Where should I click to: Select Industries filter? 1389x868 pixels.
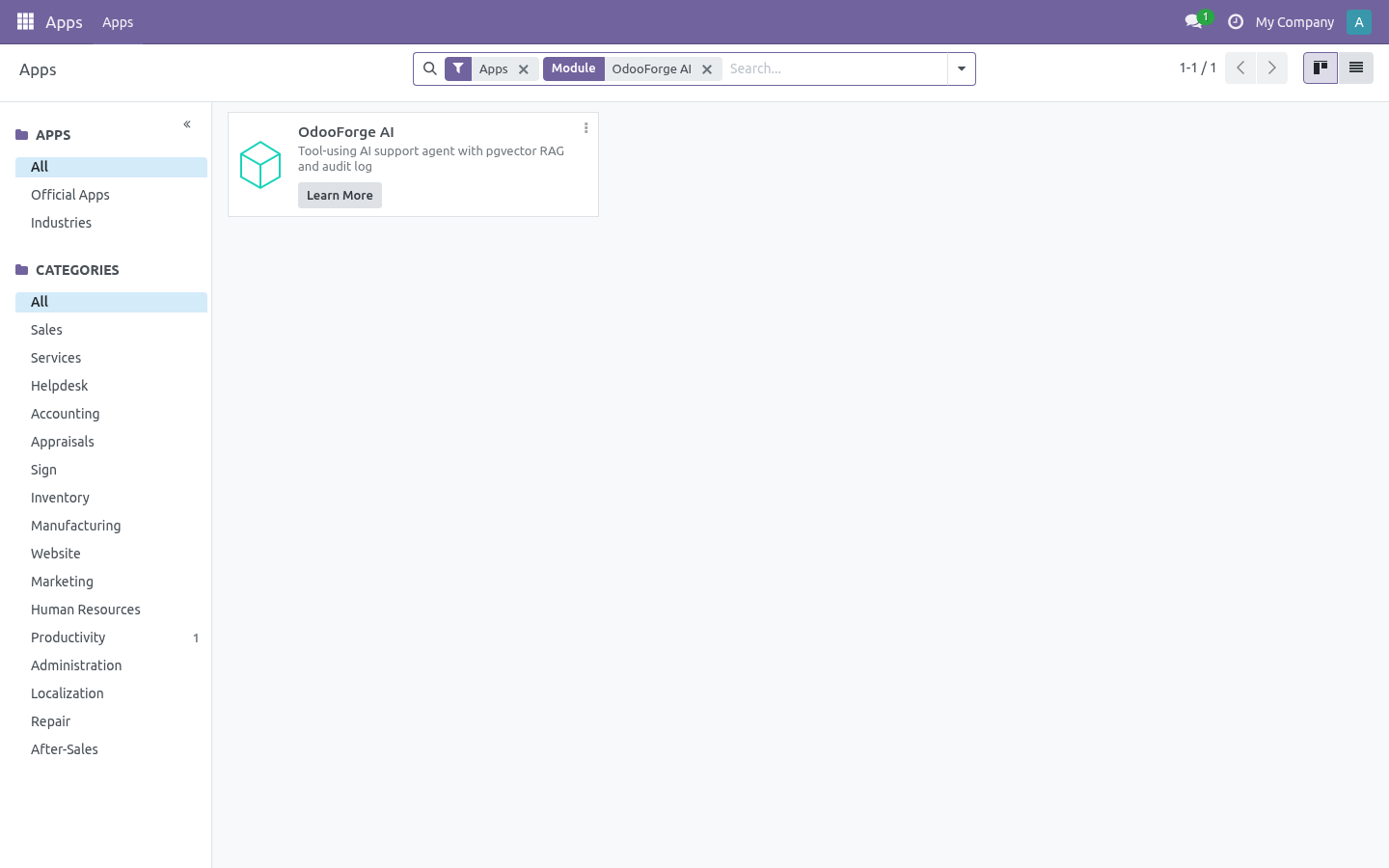click(111, 223)
